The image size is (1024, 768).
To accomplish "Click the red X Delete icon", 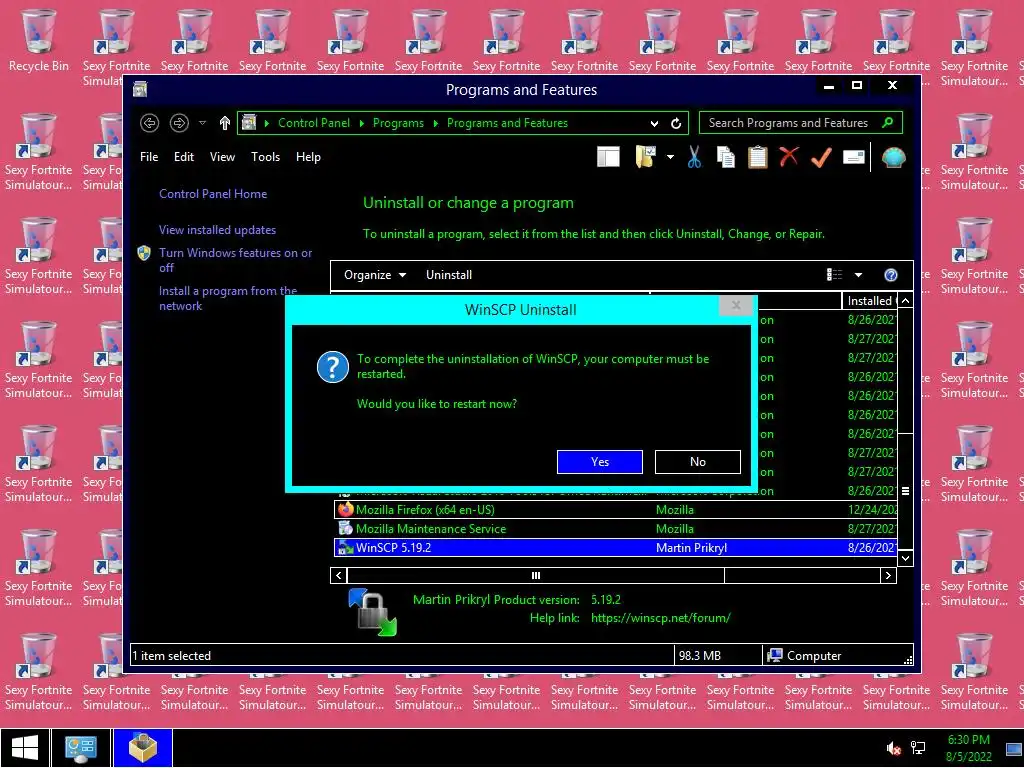I will tap(789, 157).
